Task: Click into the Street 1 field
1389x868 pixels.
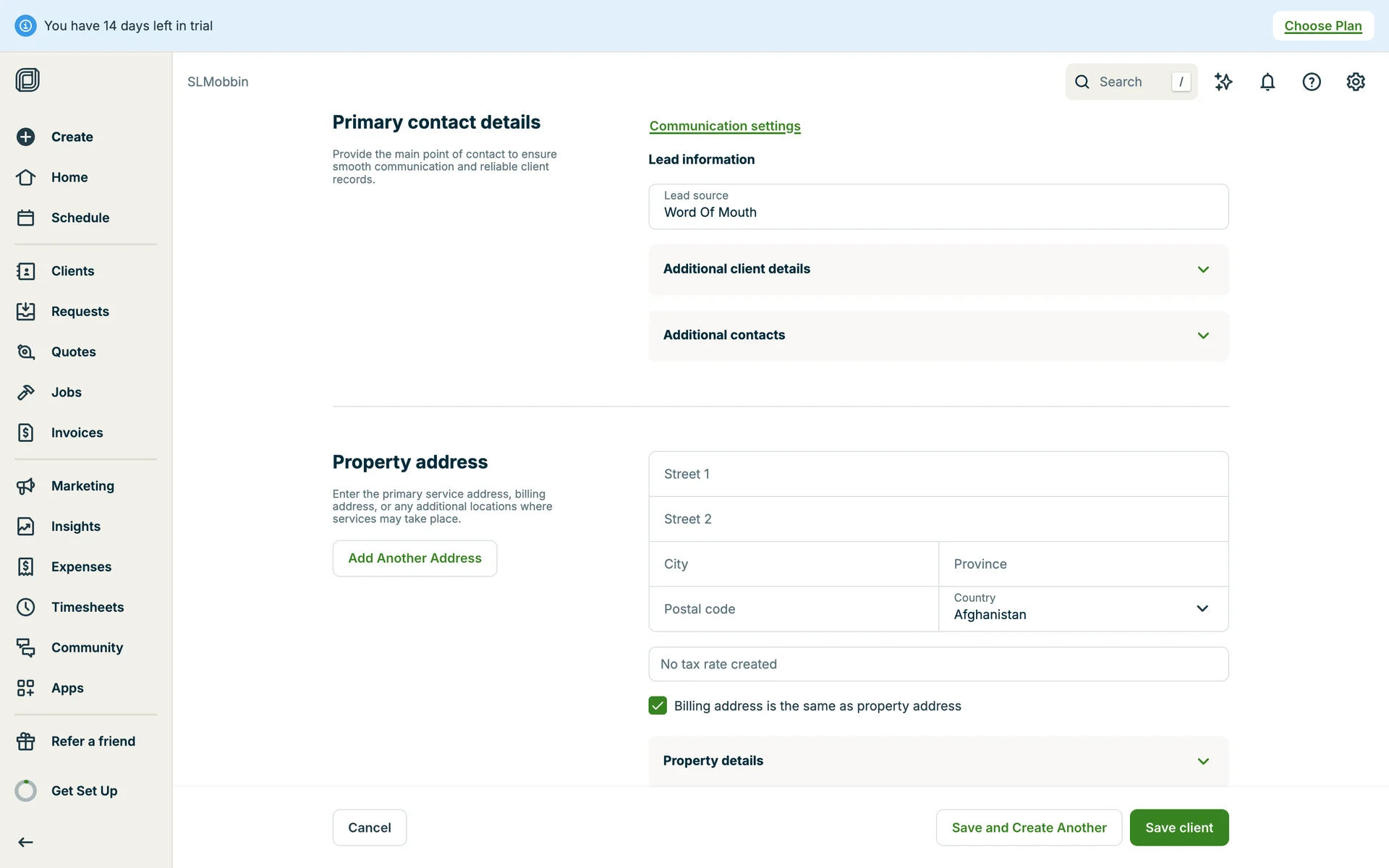Action: pos(938,474)
